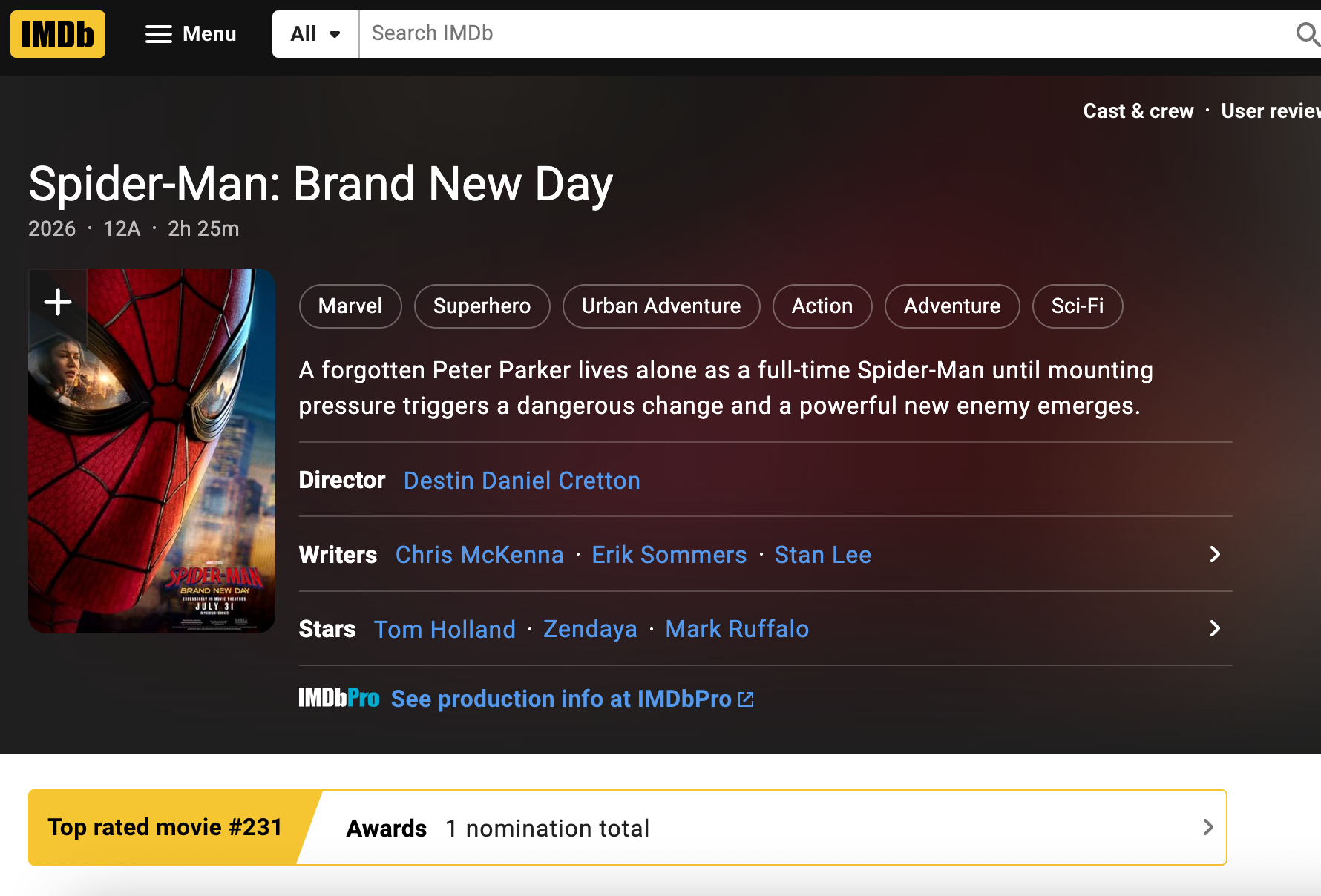This screenshot has height=896, width=1321.
Task: Click the Writers label
Action: pos(338,555)
